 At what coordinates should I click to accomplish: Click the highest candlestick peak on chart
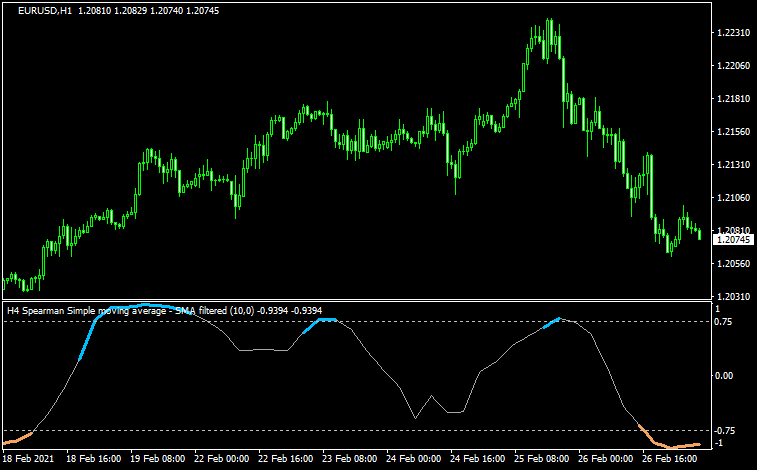(x=549, y=22)
